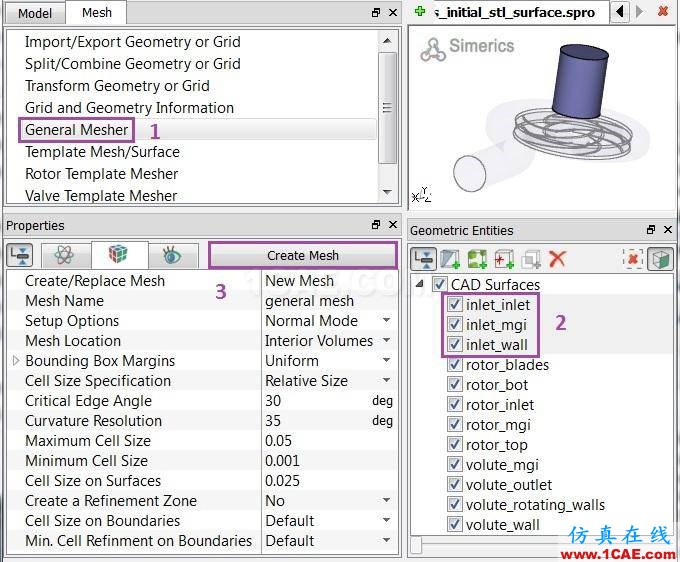680x562 pixels.
Task: Click the mesh list scrollbar down arrow
Action: (x=387, y=192)
